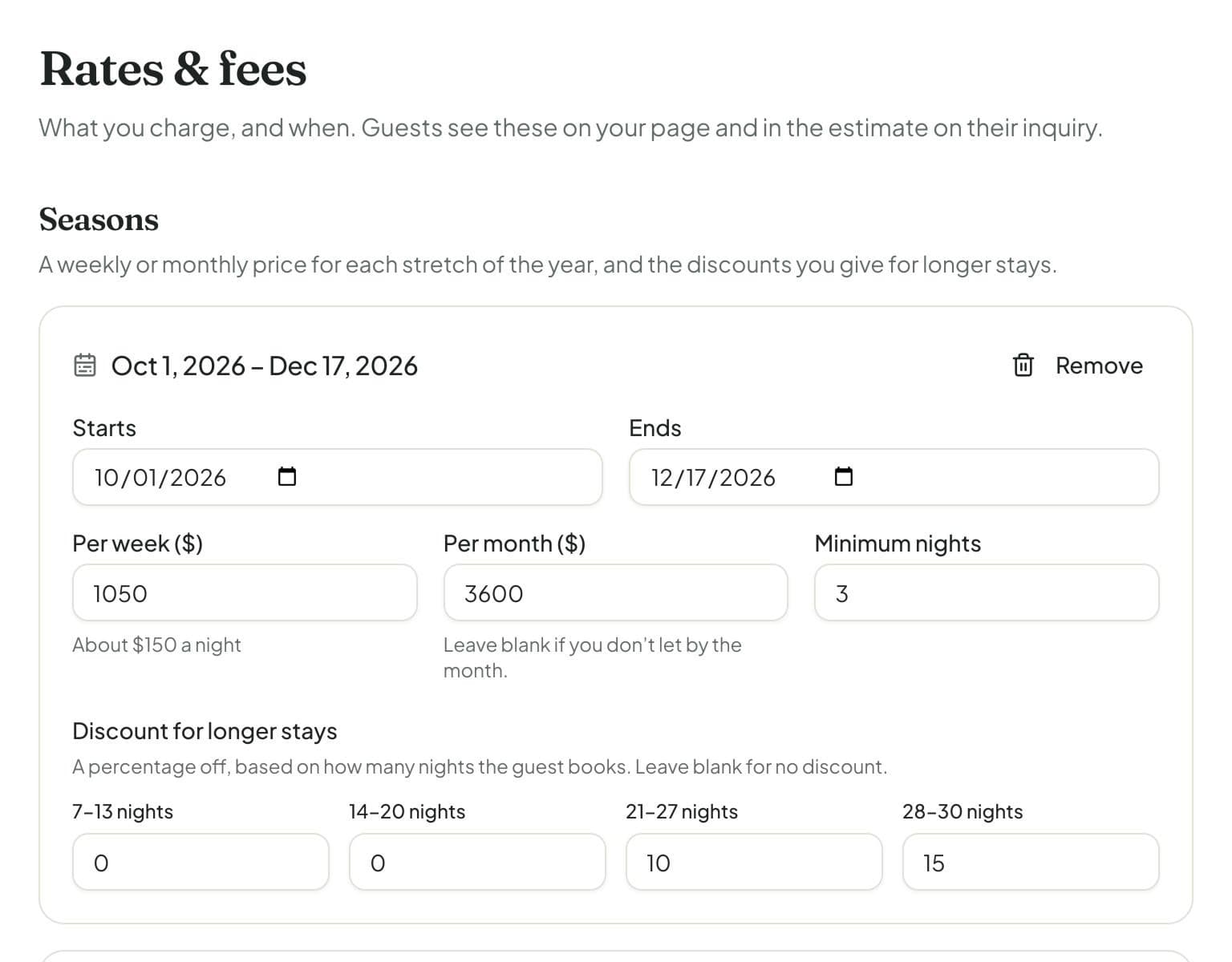Viewport: 1232px width, 962px height.
Task: Click the "Seasons" section heading
Action: point(99,220)
